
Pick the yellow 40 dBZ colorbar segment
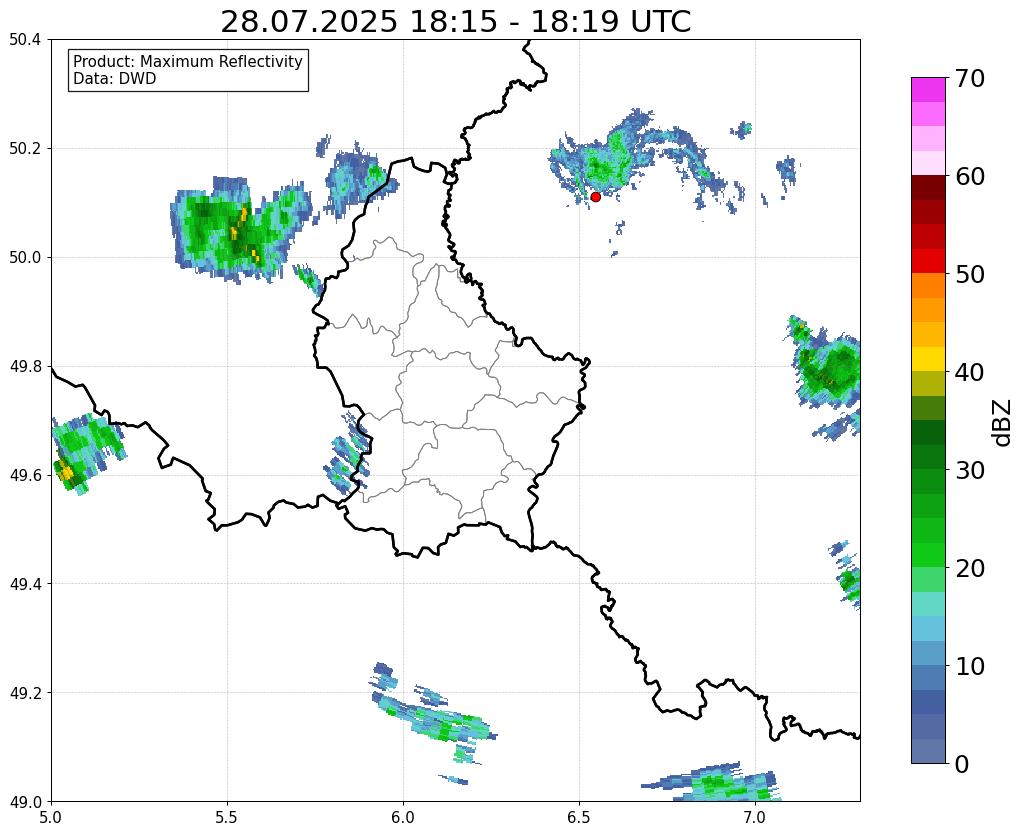(x=928, y=359)
